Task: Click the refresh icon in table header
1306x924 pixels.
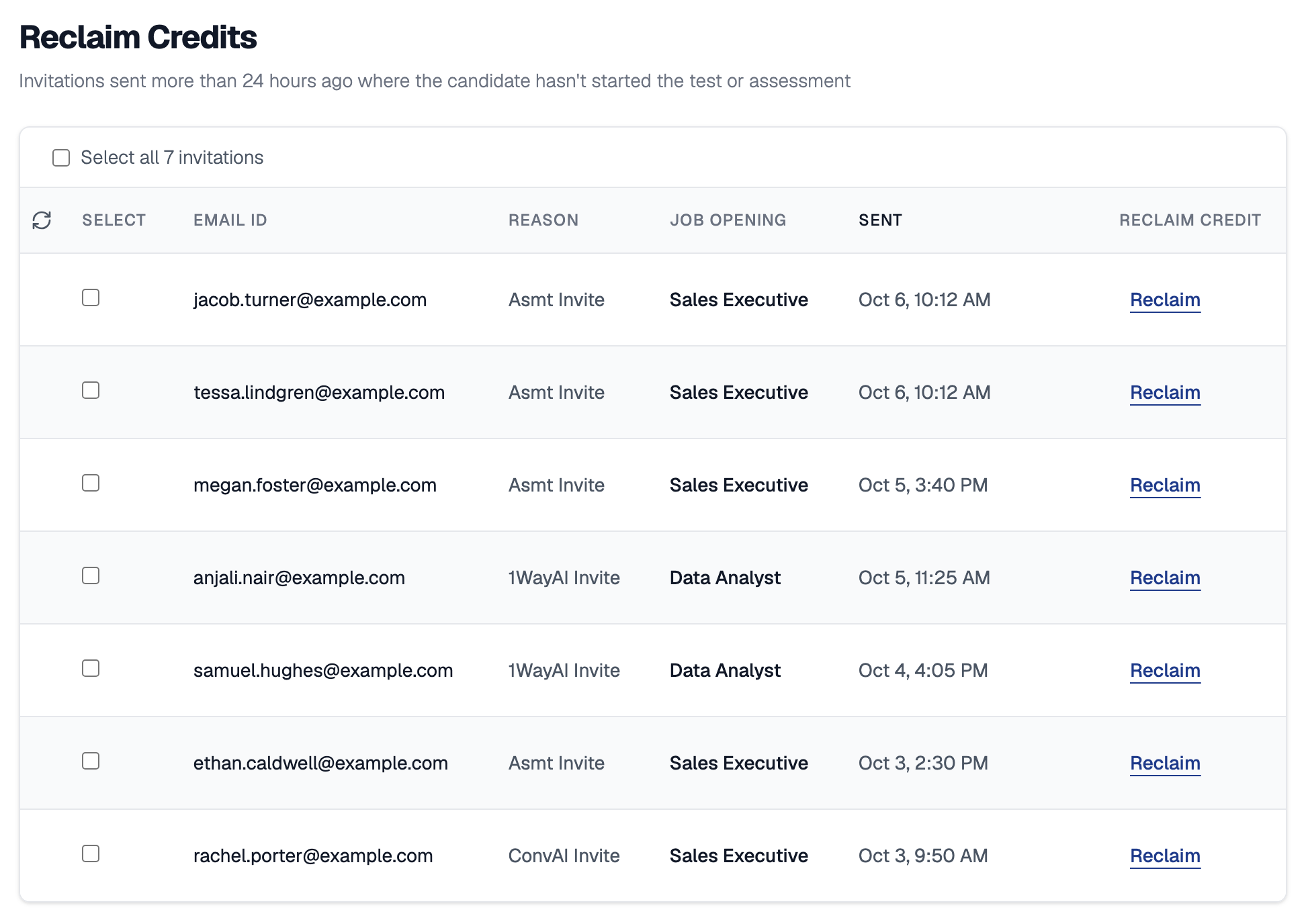Action: pyautogui.click(x=42, y=220)
